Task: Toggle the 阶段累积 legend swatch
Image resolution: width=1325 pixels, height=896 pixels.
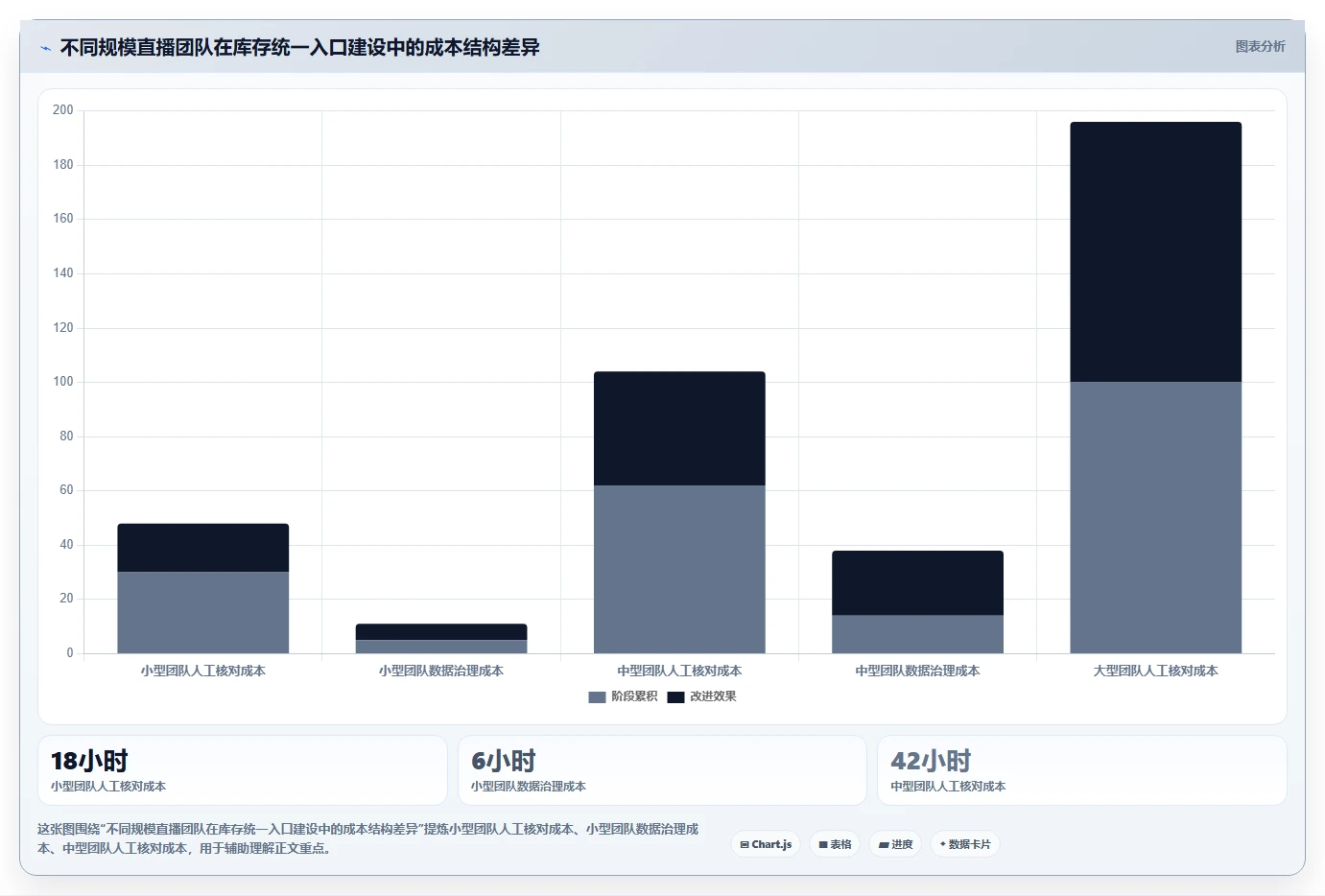Action: coord(597,696)
